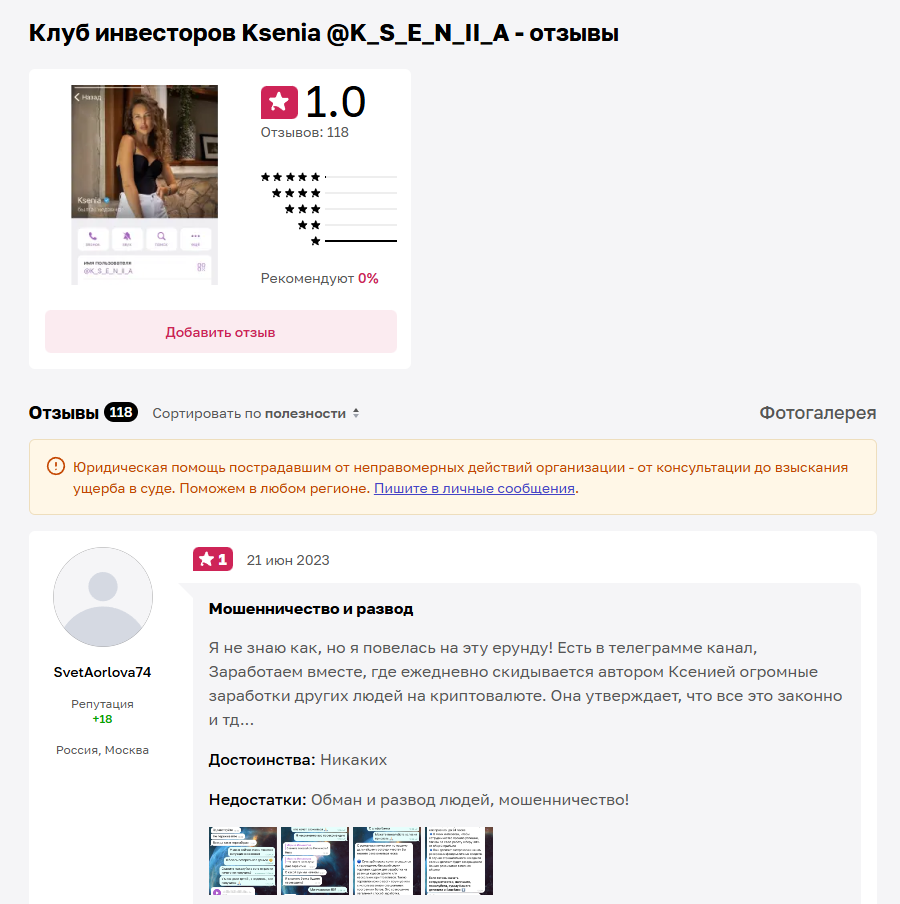
Task: Click the big red star rating icon
Action: [279, 103]
